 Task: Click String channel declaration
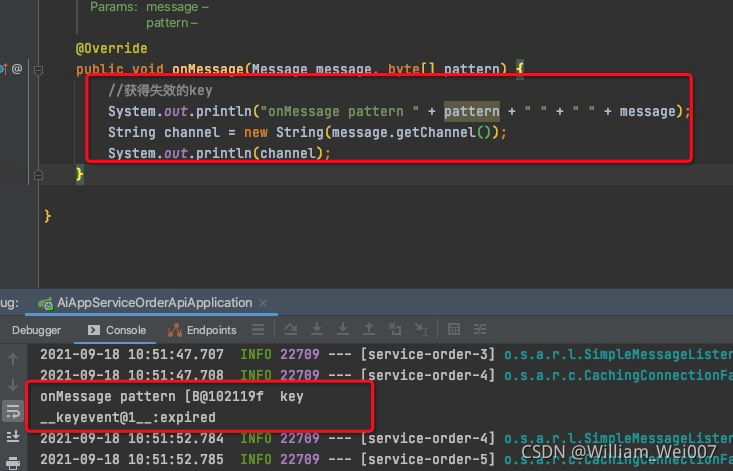[x=164, y=132]
